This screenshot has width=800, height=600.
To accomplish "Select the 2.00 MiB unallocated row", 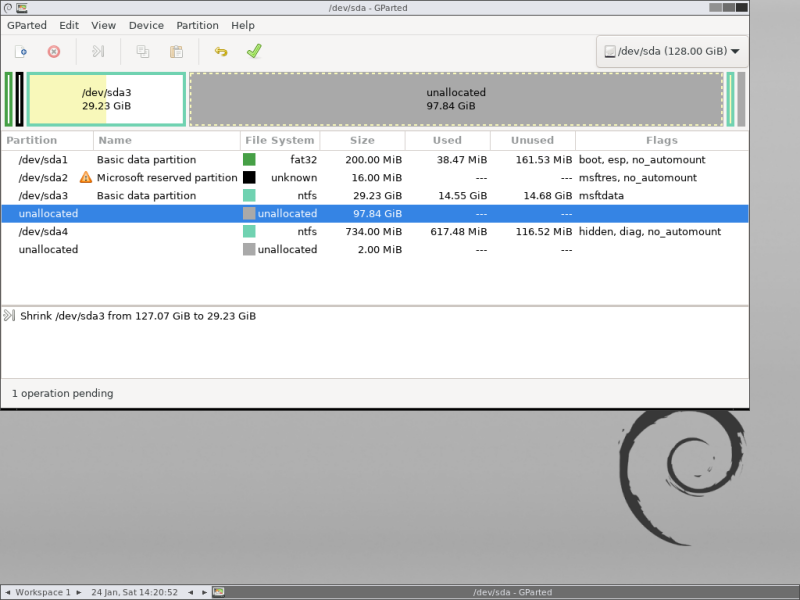I will [375, 249].
